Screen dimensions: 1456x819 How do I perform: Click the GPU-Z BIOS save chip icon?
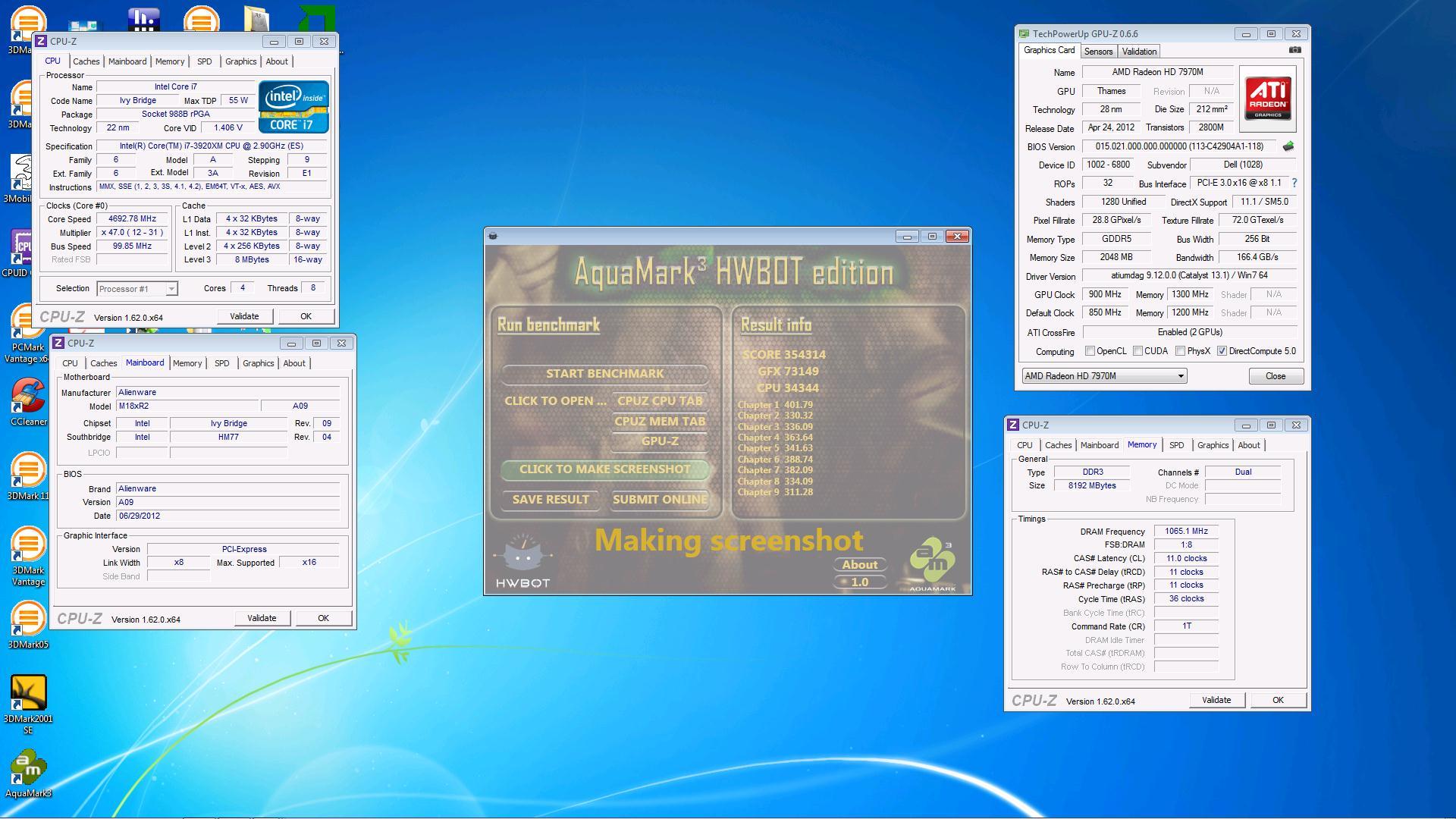pos(1288,146)
